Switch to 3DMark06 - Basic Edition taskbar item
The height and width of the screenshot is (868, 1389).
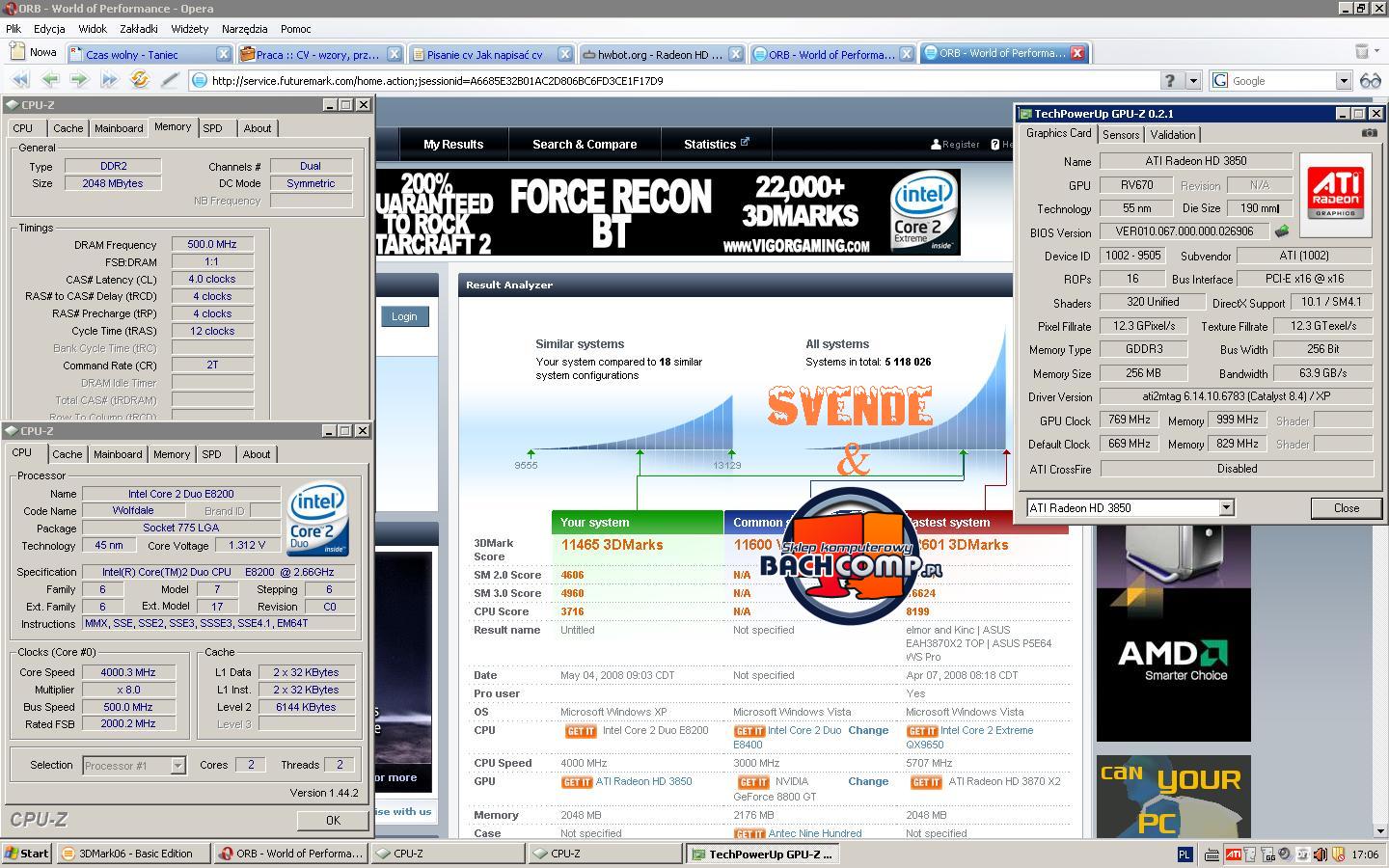134,854
